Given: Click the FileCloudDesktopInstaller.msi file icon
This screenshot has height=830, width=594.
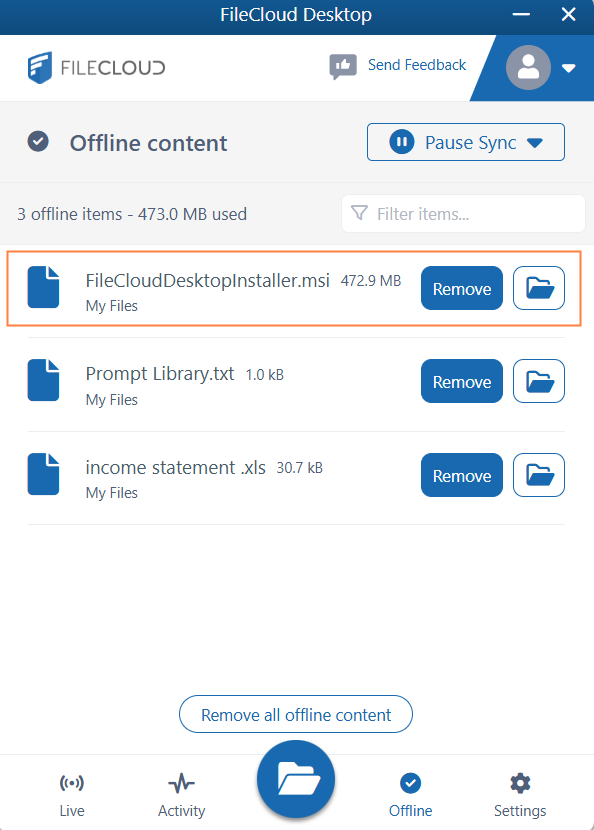Looking at the screenshot, I should (43, 287).
